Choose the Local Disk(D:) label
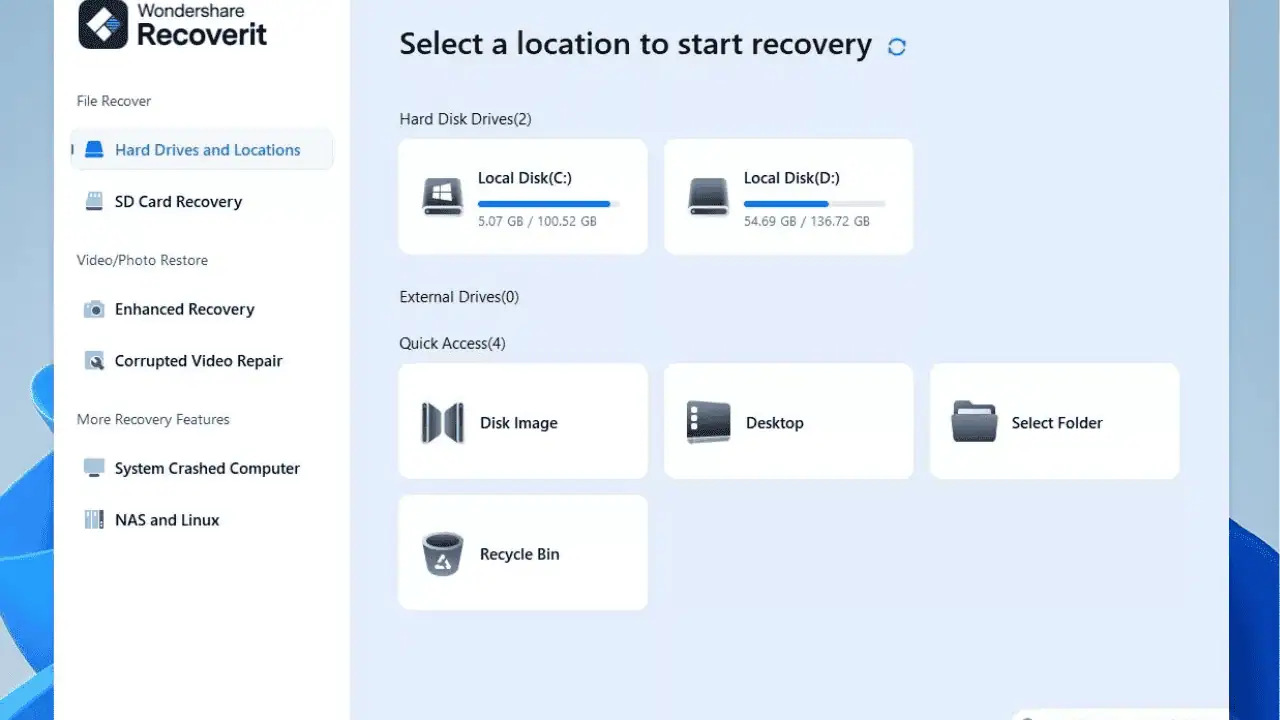The width and height of the screenshot is (1280, 720). pos(791,178)
